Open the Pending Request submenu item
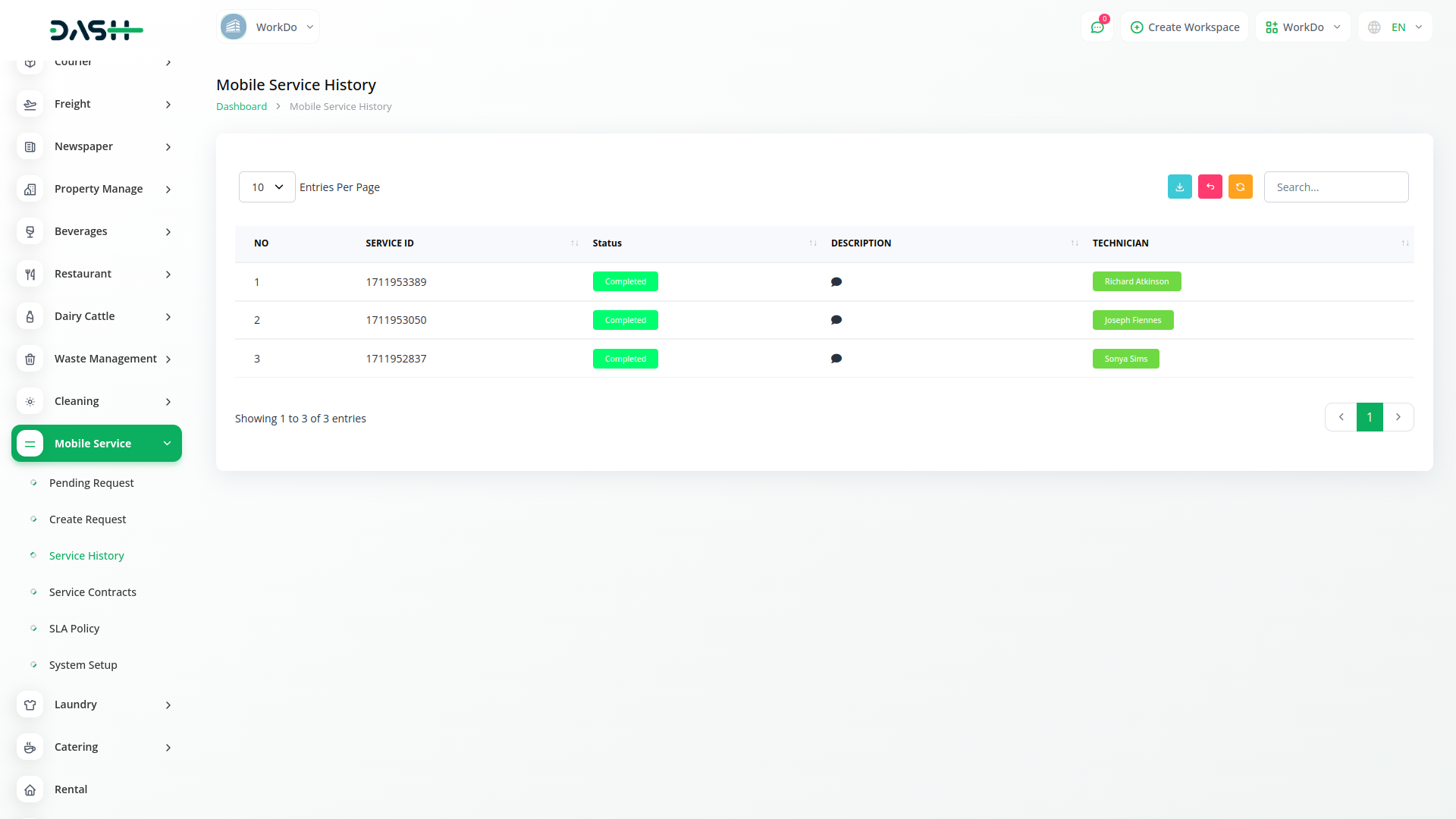Viewport: 1456px width, 819px height. point(91,483)
